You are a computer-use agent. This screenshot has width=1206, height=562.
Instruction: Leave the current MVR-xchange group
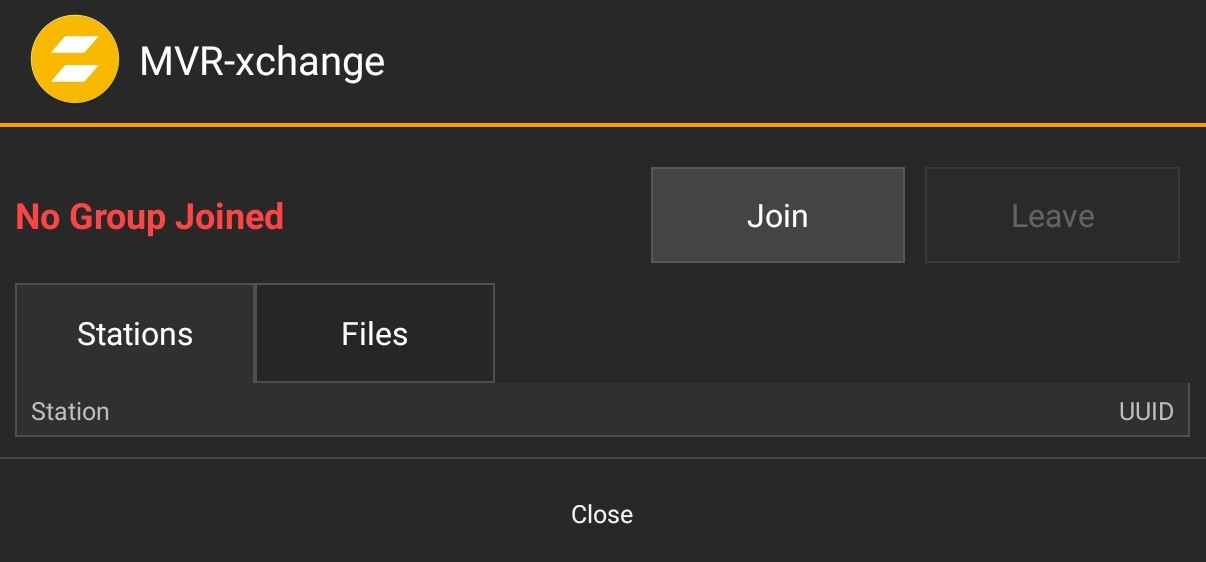click(x=1052, y=216)
